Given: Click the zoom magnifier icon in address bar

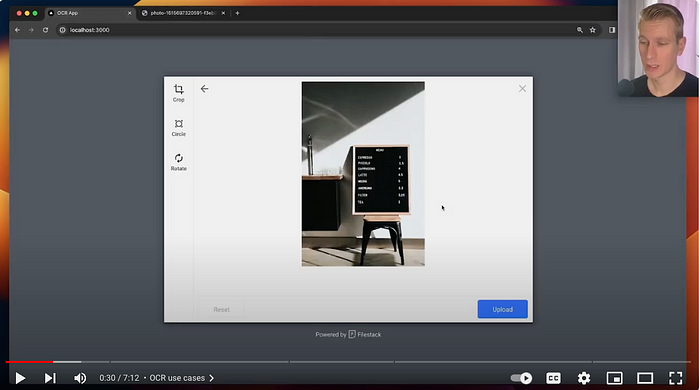Looking at the screenshot, I should (x=579, y=30).
